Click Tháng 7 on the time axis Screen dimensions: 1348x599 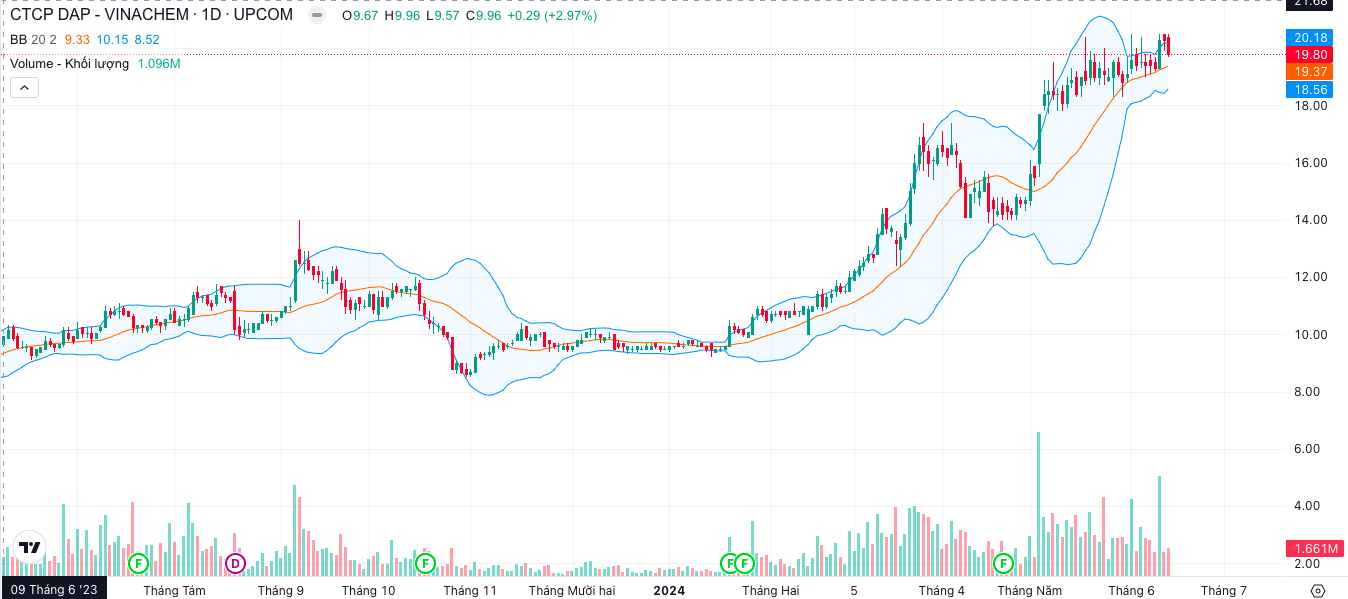[x=1223, y=590]
